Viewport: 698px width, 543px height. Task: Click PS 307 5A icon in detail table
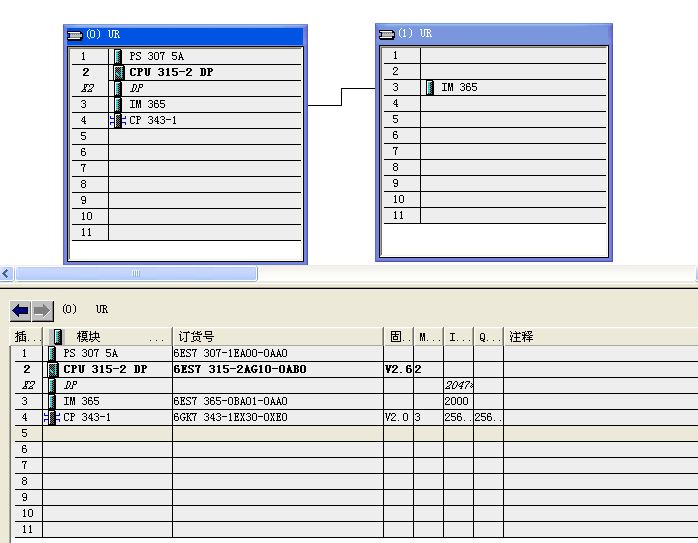(x=52, y=353)
